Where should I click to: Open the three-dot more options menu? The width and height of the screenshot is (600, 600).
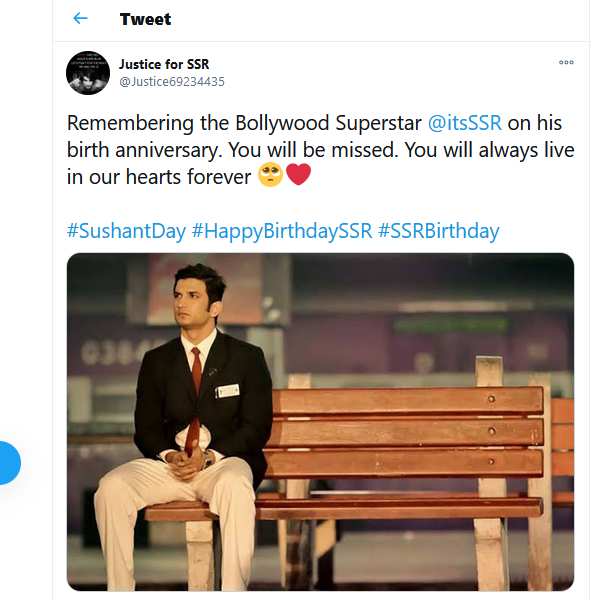(x=566, y=62)
